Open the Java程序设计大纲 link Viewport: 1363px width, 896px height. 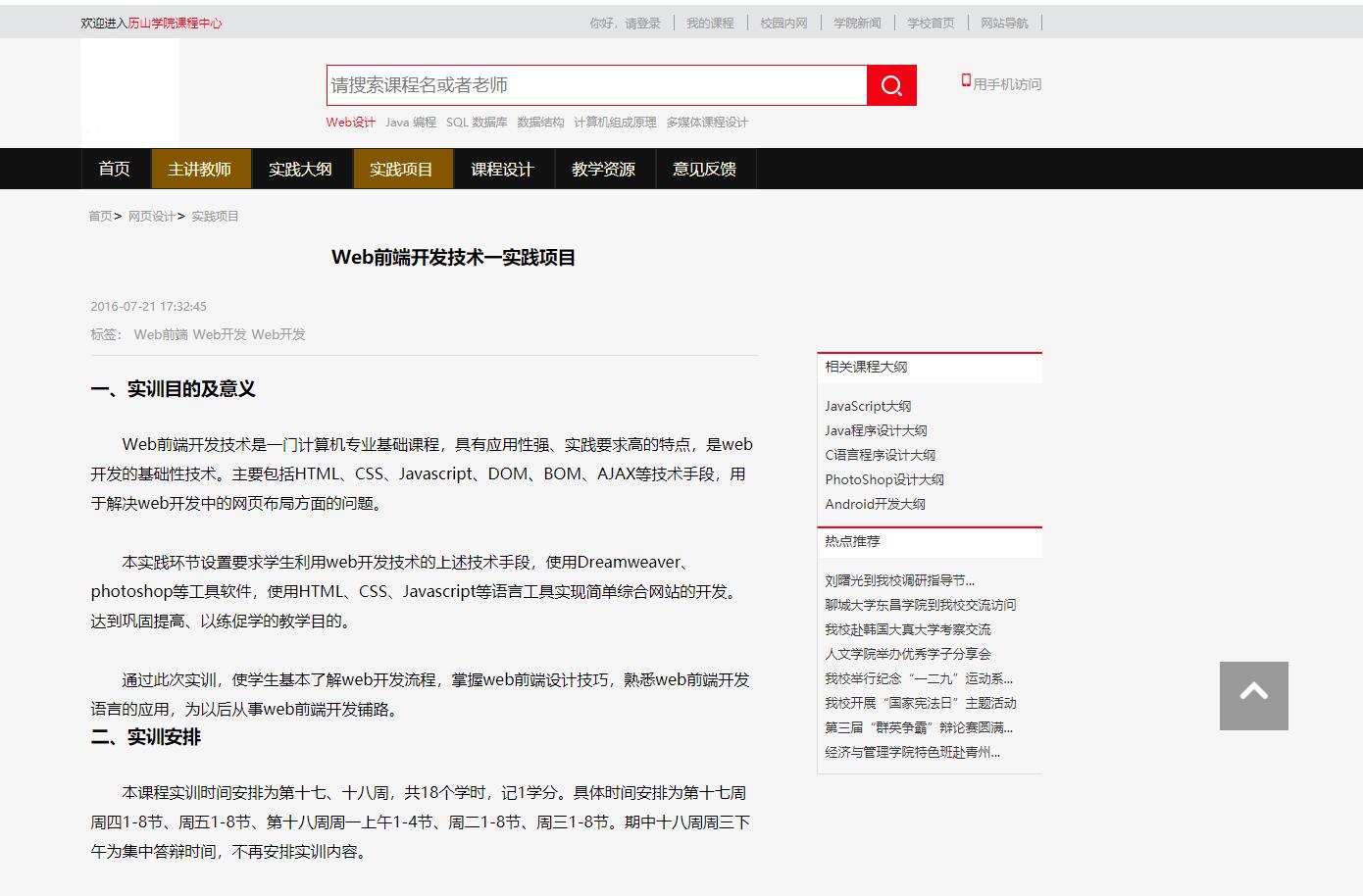(876, 430)
